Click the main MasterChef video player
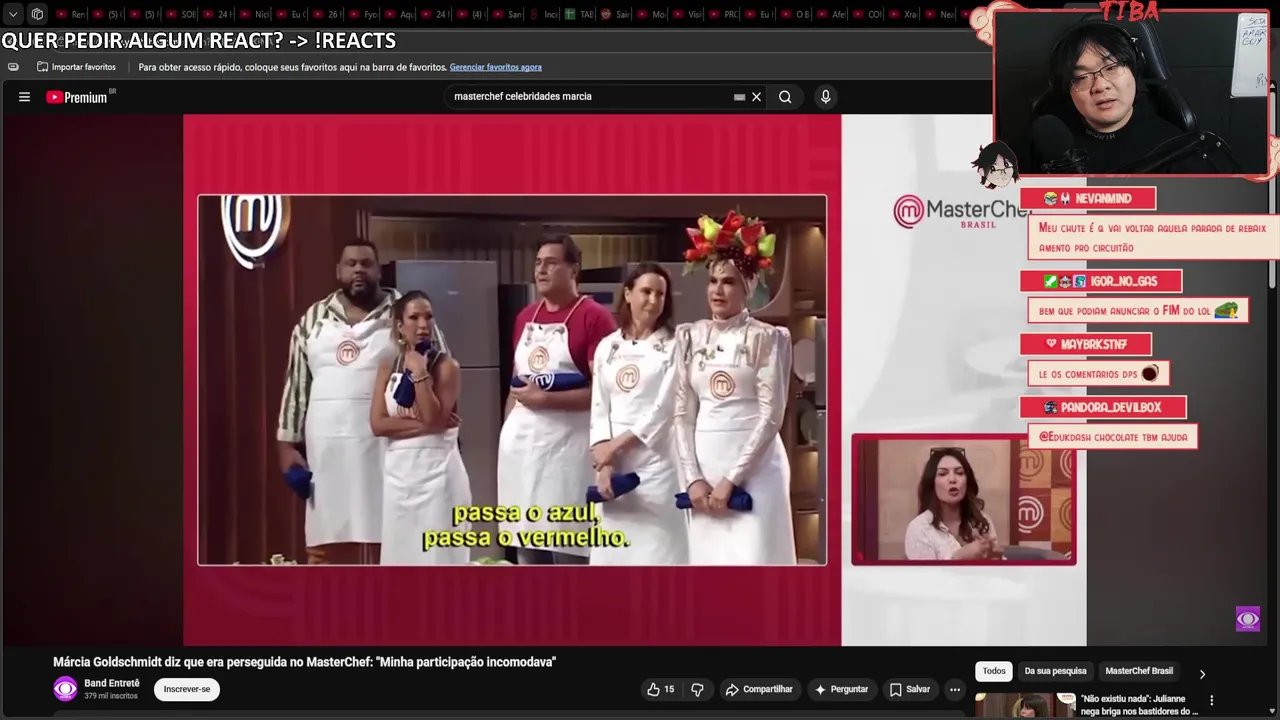The image size is (1280, 720). (x=512, y=380)
